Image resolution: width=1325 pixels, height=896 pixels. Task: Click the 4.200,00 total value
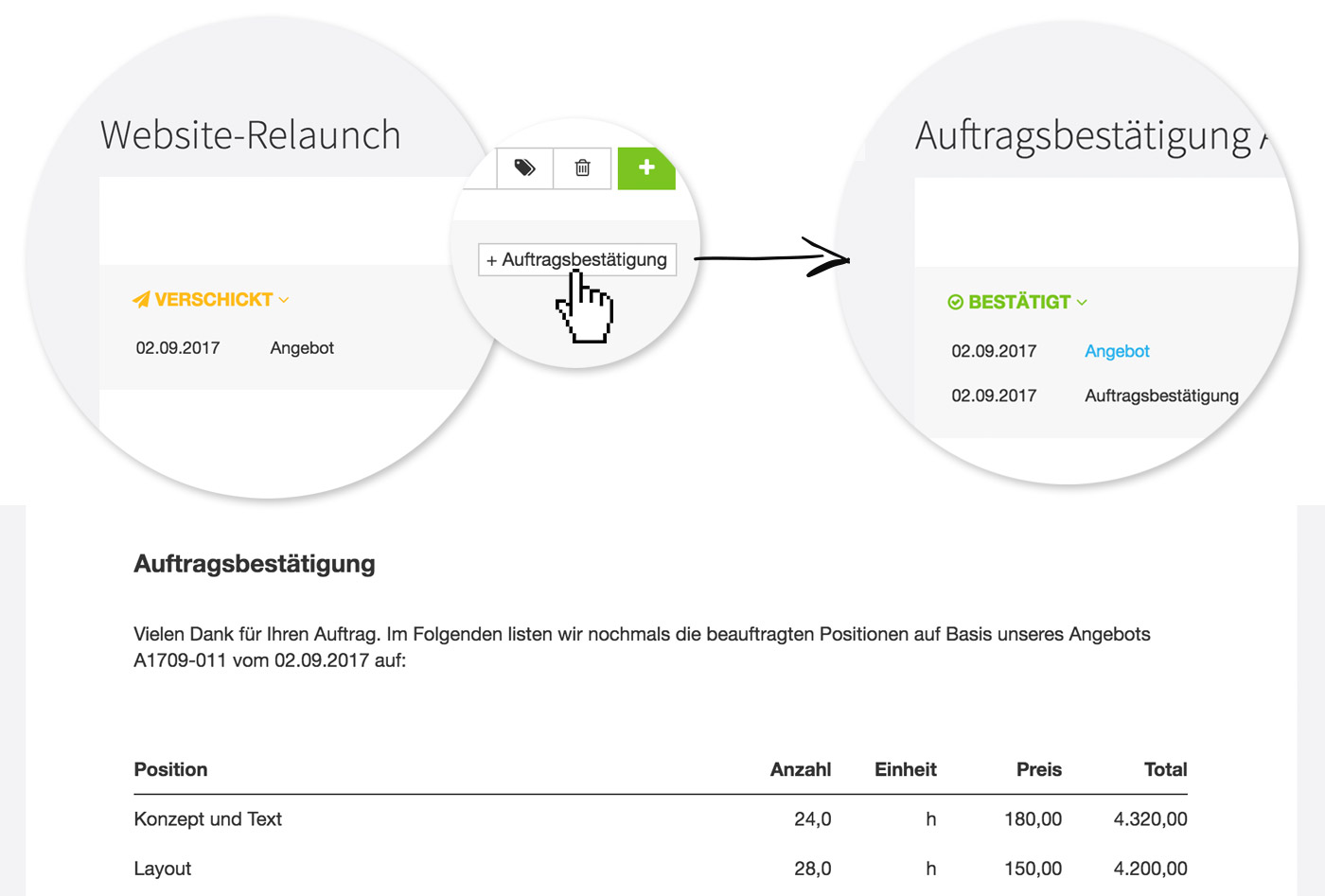tap(1150, 869)
